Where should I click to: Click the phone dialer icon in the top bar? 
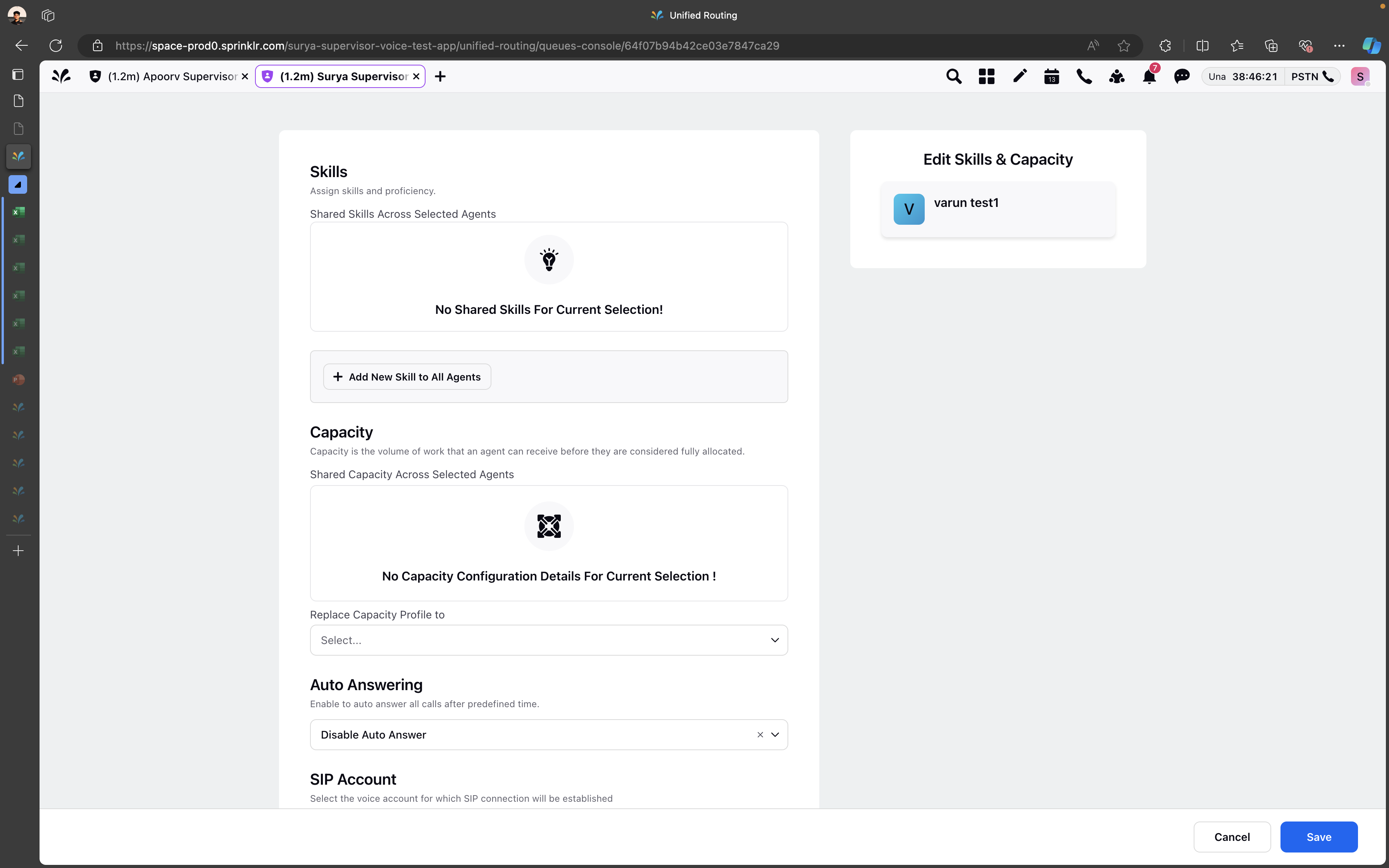1084,76
